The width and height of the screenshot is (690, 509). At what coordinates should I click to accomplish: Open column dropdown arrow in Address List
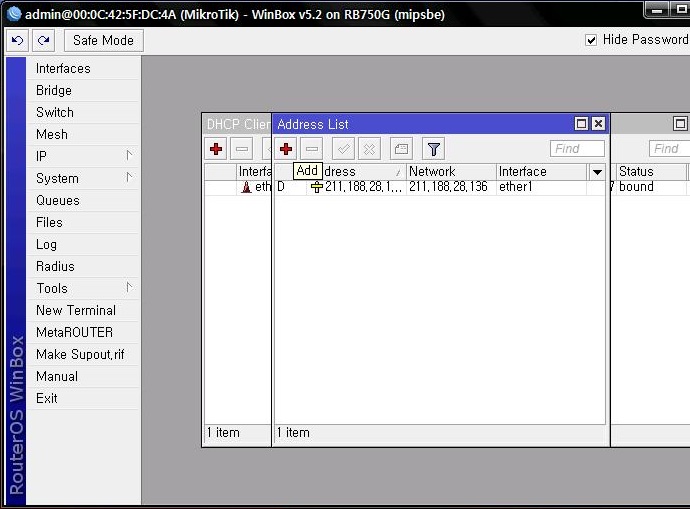pos(597,172)
